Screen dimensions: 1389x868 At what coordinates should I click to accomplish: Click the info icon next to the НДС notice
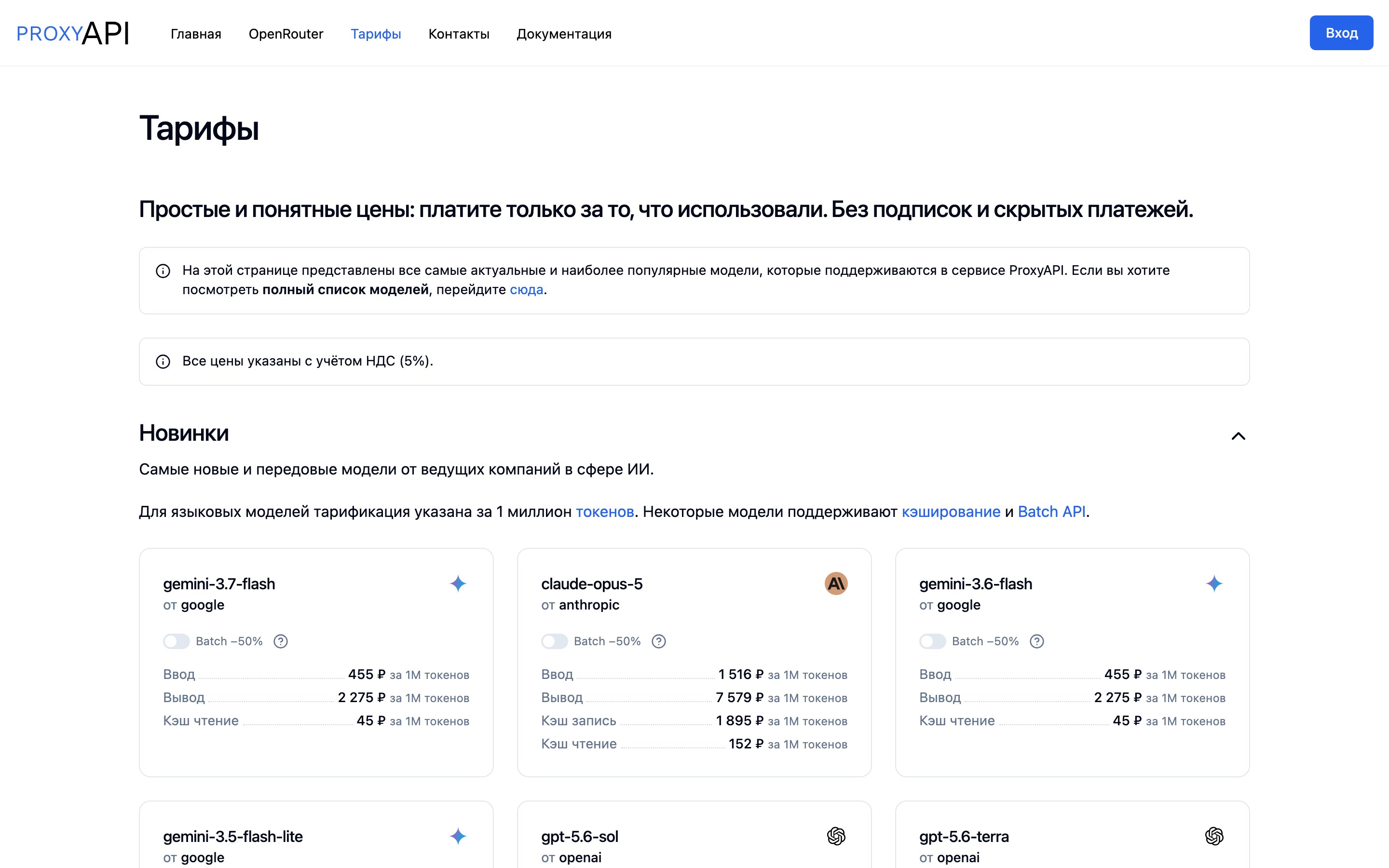pyautogui.click(x=163, y=362)
